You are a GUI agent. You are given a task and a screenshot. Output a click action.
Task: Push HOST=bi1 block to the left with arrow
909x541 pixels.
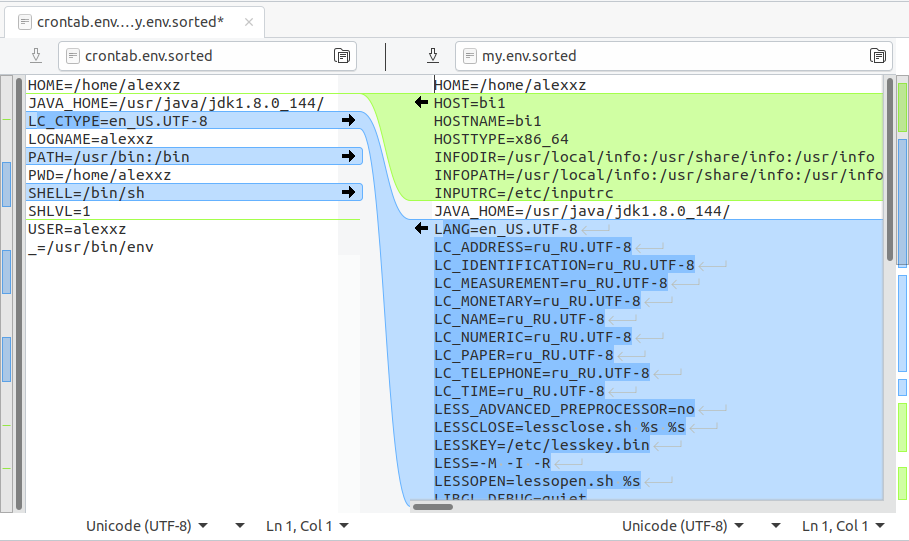click(x=421, y=103)
